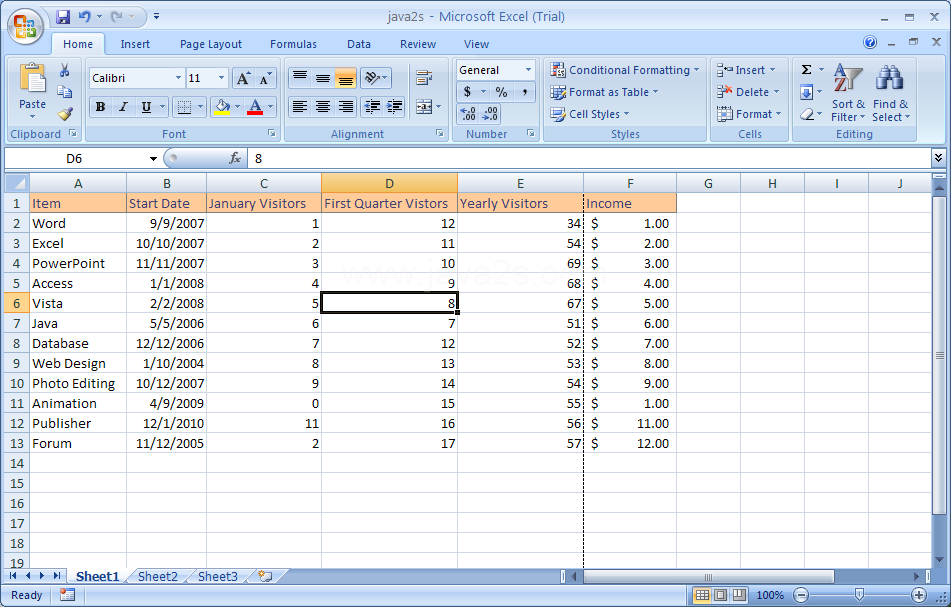951x607 pixels.
Task: Open the Insert ribbon tab
Action: point(135,44)
